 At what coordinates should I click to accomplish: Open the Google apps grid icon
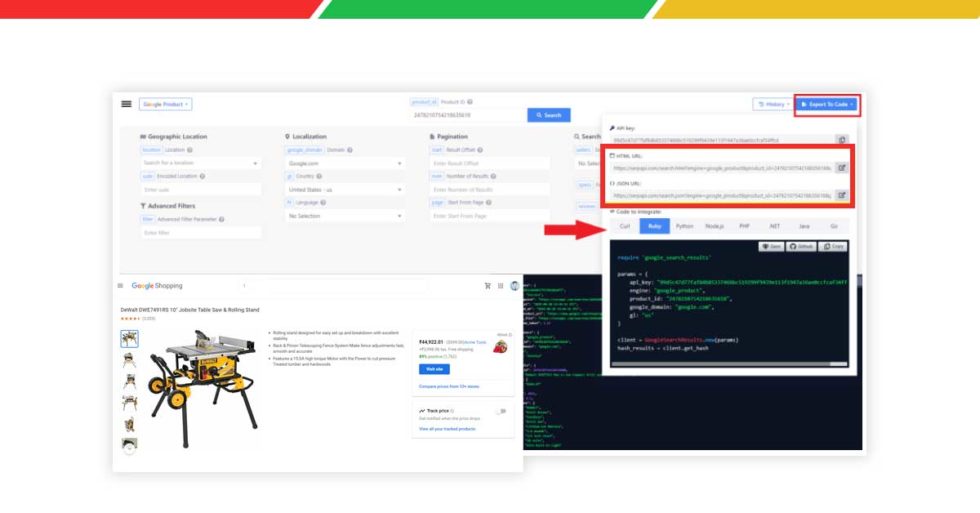point(501,286)
